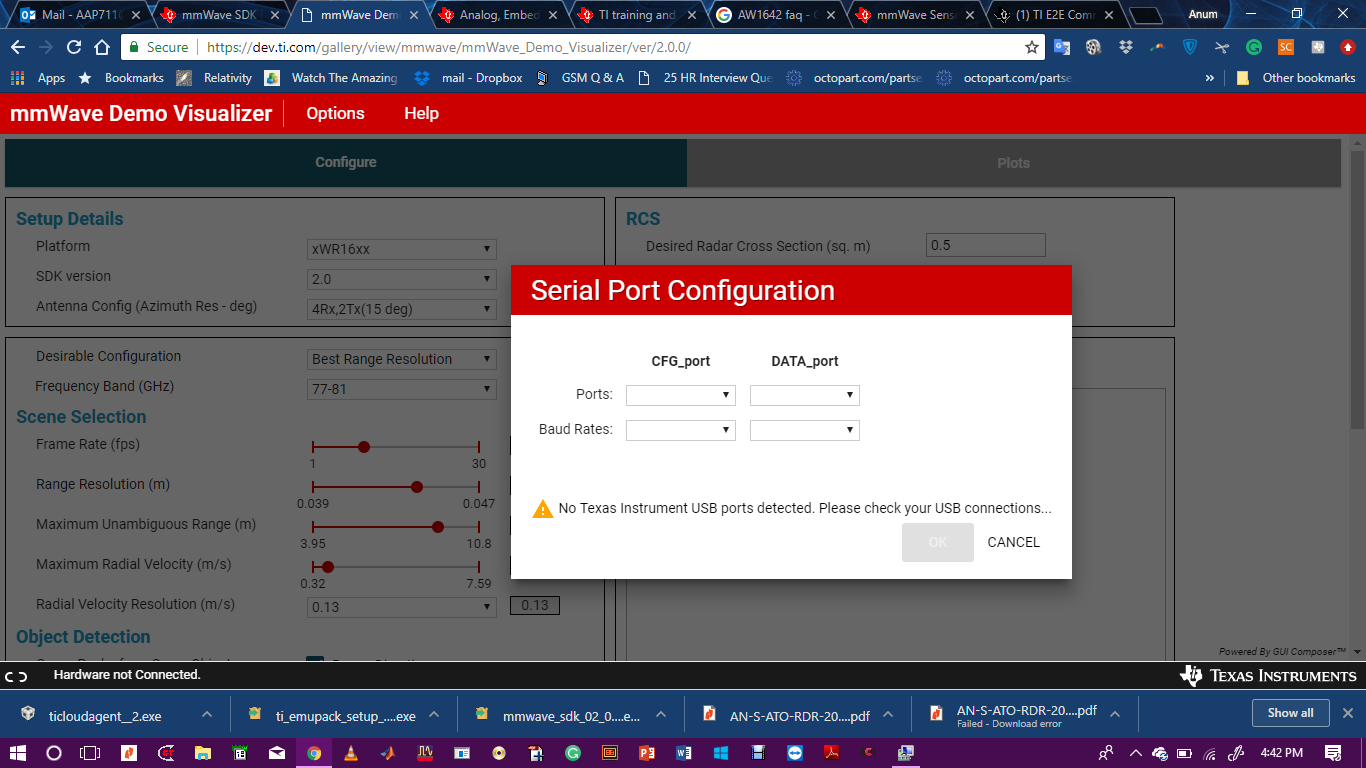Expand options for the failed PDF download
The height and width of the screenshot is (768, 1366).
pyautogui.click(x=1114, y=714)
